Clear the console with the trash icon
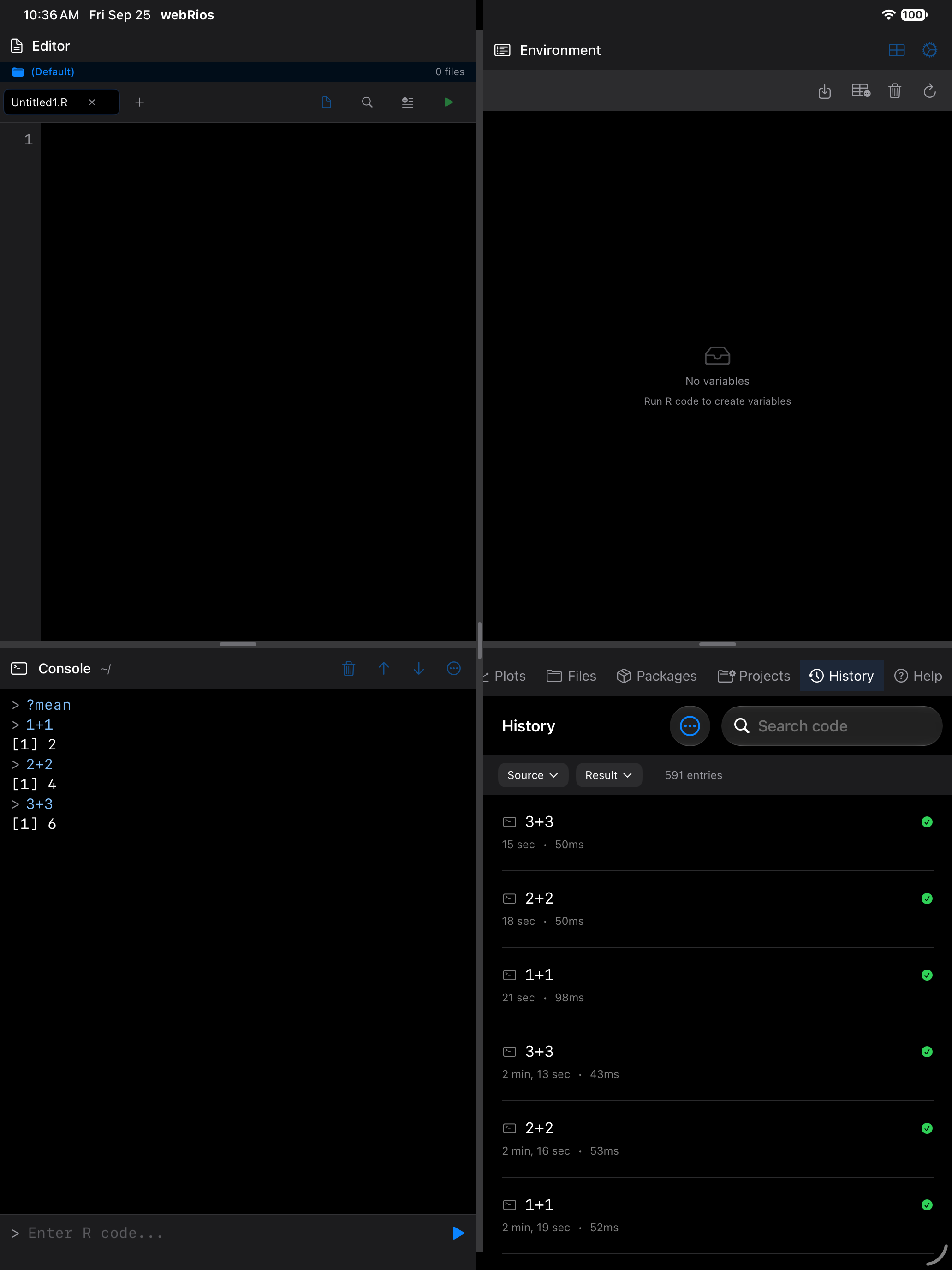This screenshot has height=1270, width=952. (x=349, y=668)
